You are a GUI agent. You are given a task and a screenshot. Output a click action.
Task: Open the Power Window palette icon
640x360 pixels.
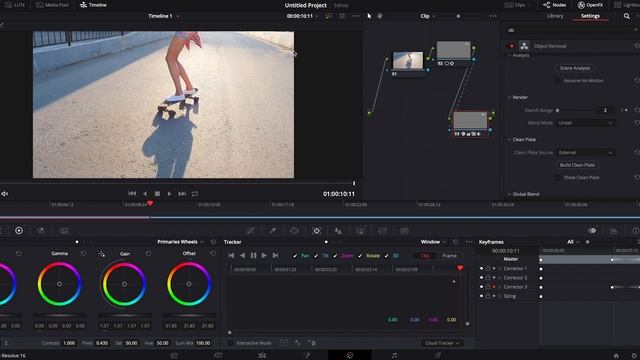pos(294,231)
